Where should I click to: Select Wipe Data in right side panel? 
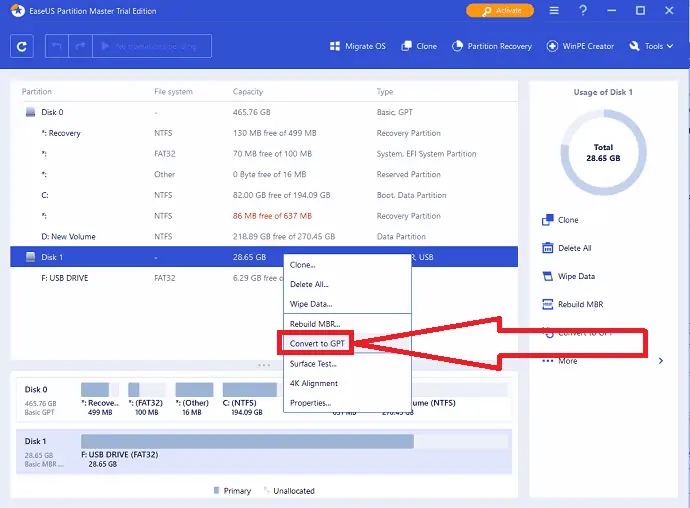569,276
